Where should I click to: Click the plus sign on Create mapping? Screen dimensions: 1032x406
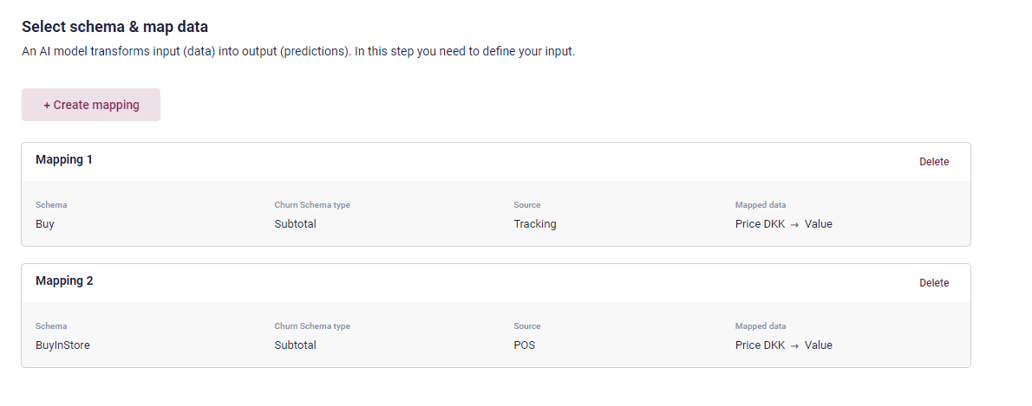coord(47,105)
